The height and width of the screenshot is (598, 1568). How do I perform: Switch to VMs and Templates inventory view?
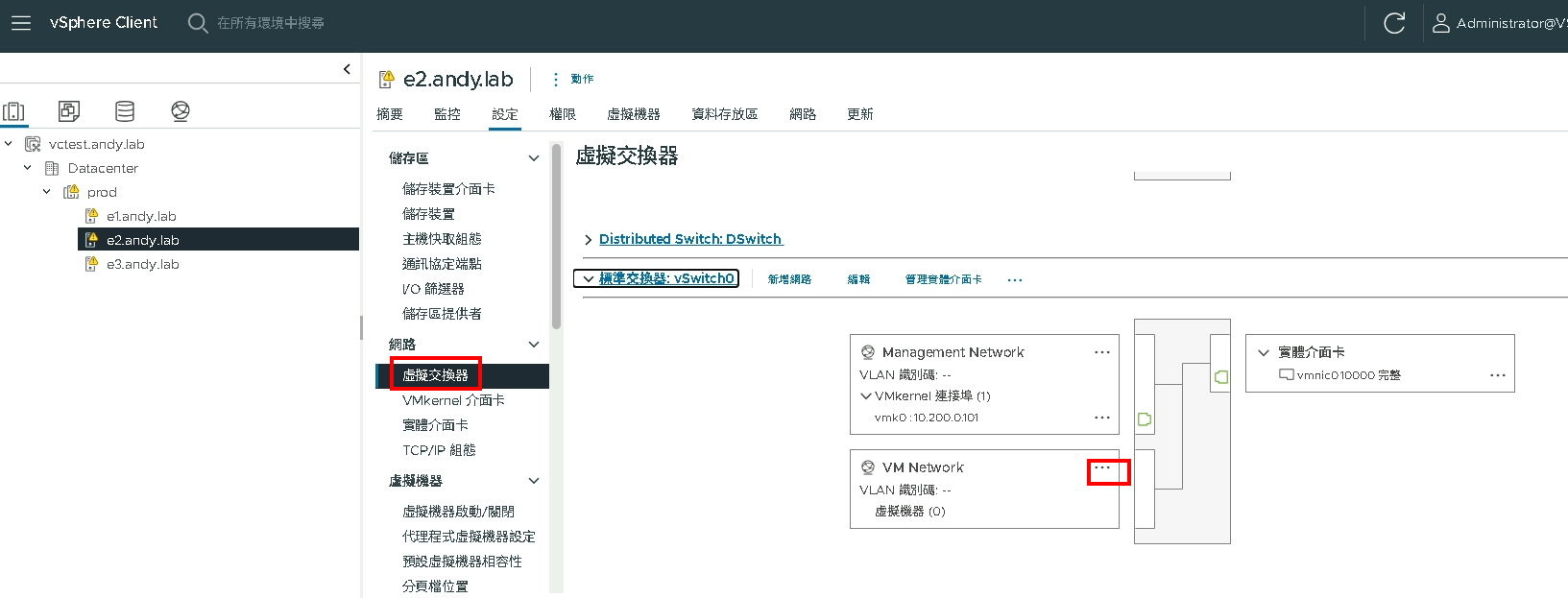[69, 111]
